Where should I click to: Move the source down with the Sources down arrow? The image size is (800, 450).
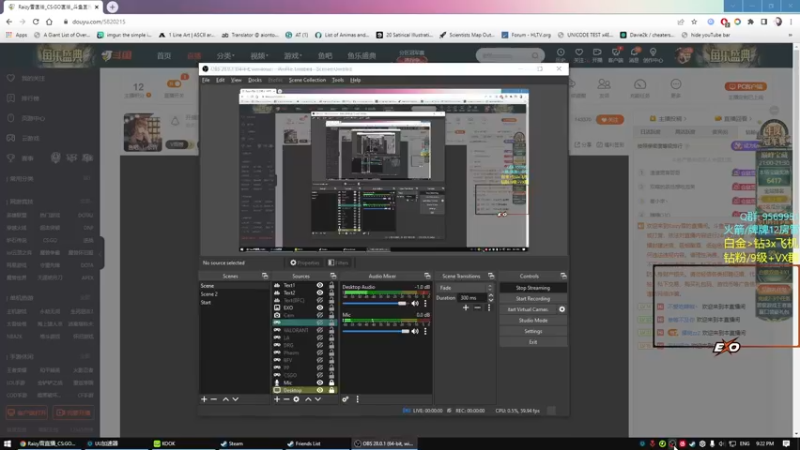coord(318,399)
